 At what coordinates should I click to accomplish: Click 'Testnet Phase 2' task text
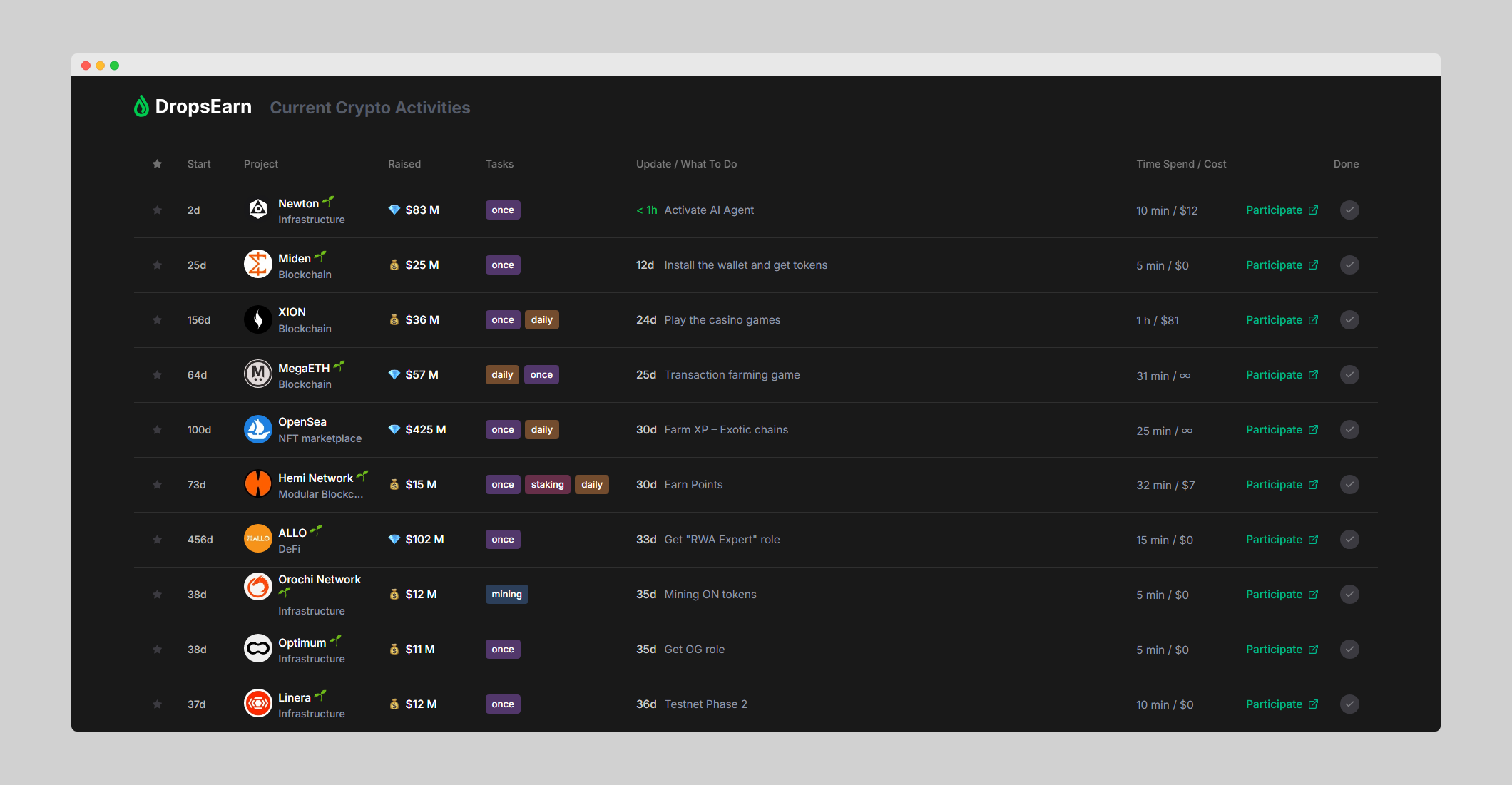pyautogui.click(x=705, y=704)
